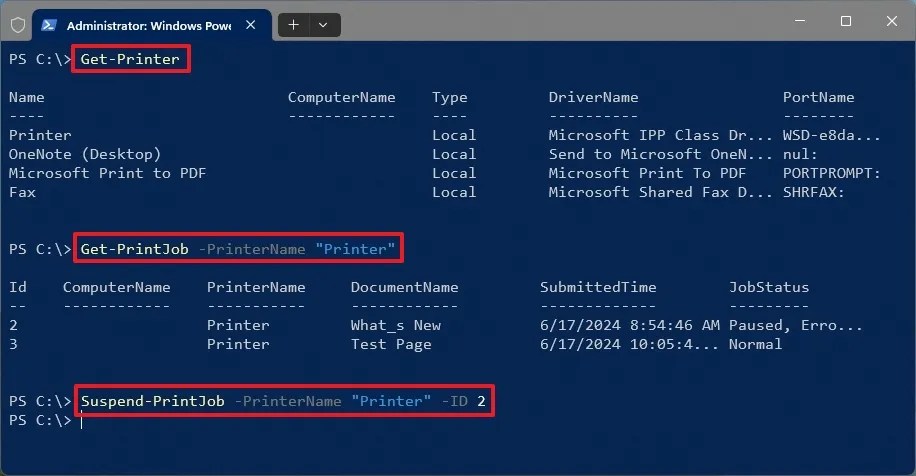The width and height of the screenshot is (916, 476).
Task: Click the "PORTPROMPT:" port name
Action: [x=831, y=173]
